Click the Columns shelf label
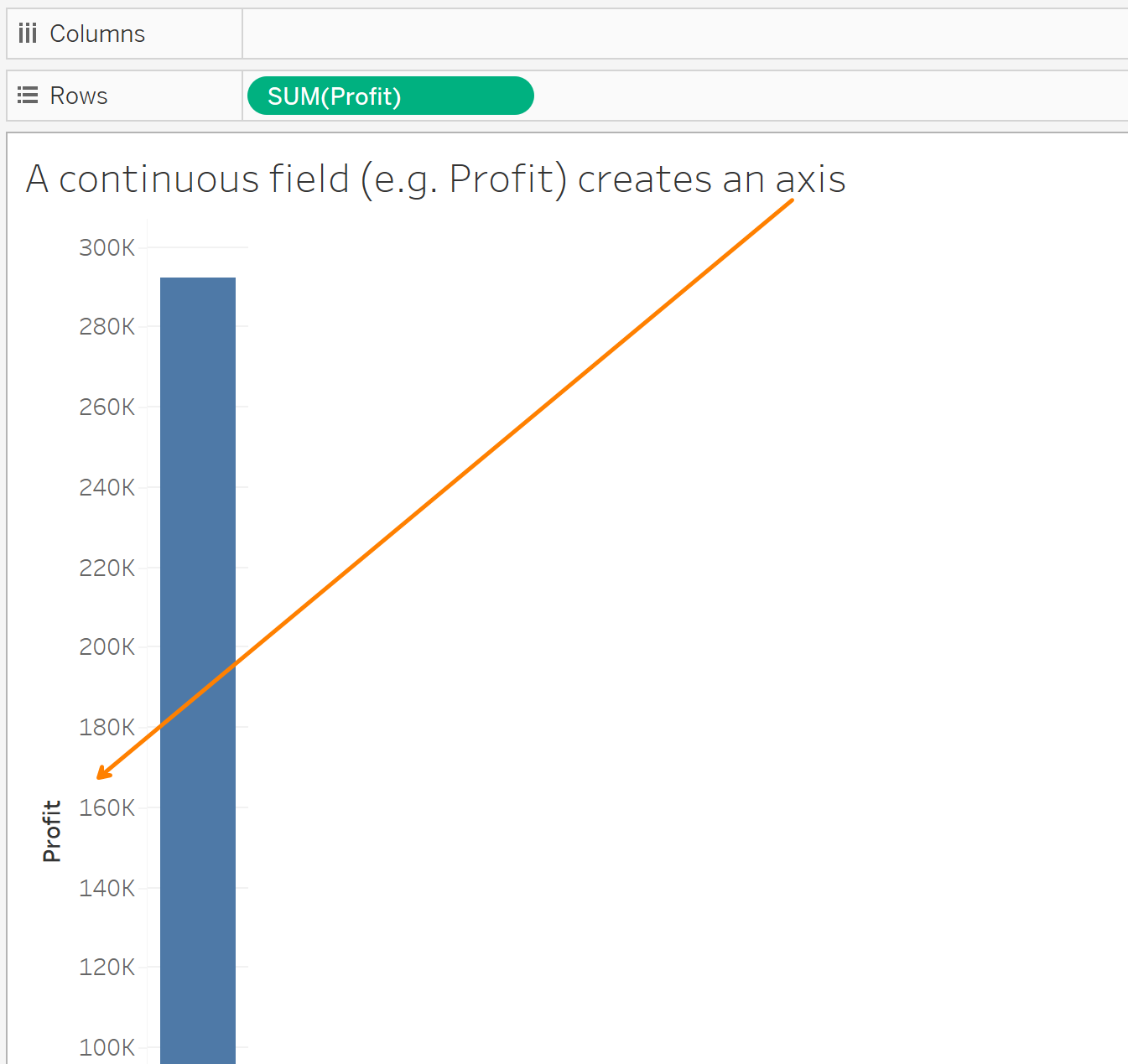The width and height of the screenshot is (1128, 1064). tap(97, 34)
